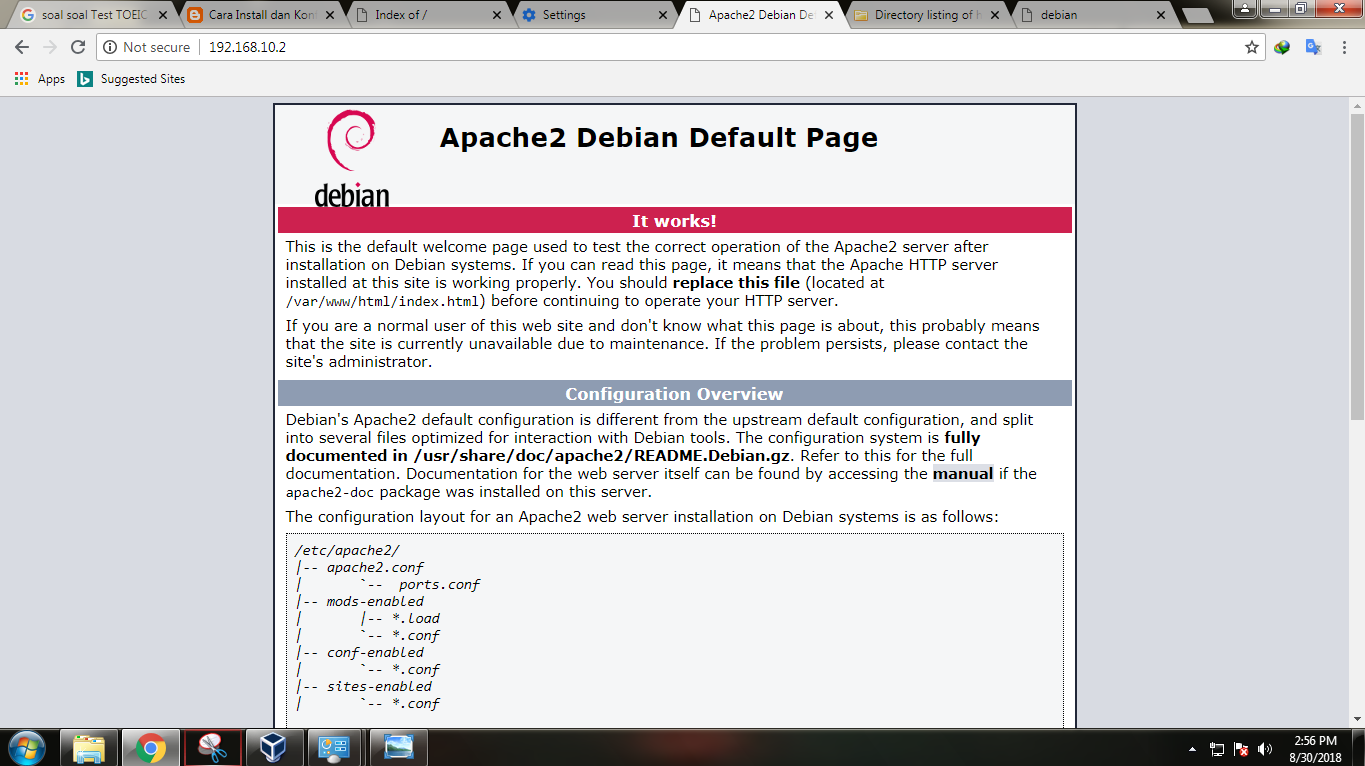Click the '|-- apache2.conf' line
This screenshot has height=766, width=1365.
[x=360, y=567]
